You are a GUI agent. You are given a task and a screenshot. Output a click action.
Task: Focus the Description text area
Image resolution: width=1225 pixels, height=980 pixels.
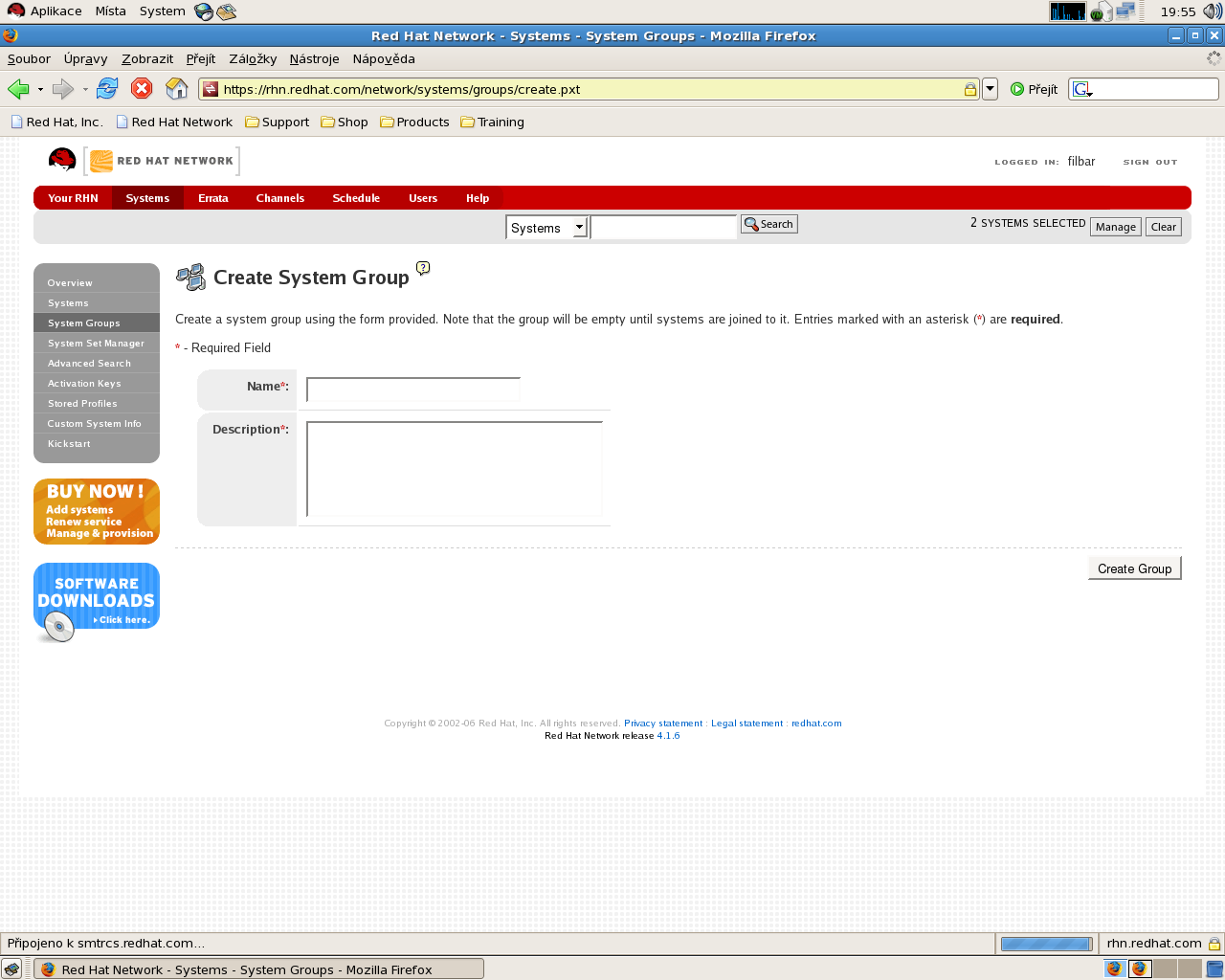(x=455, y=469)
